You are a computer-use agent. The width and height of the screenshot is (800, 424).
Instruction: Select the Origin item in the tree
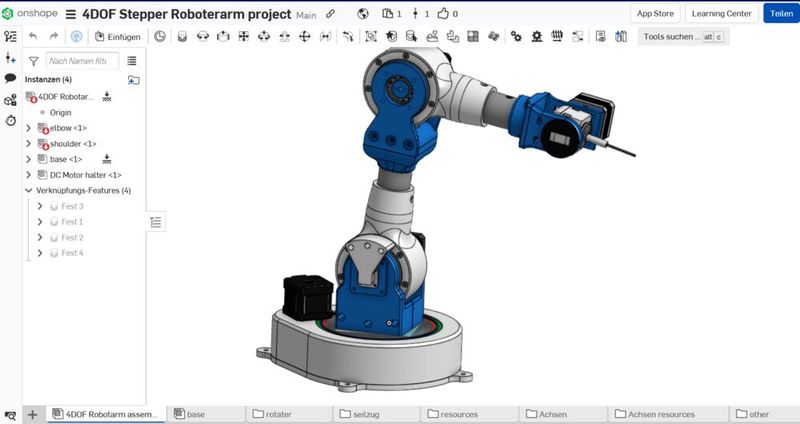pyautogui.click(x=60, y=113)
